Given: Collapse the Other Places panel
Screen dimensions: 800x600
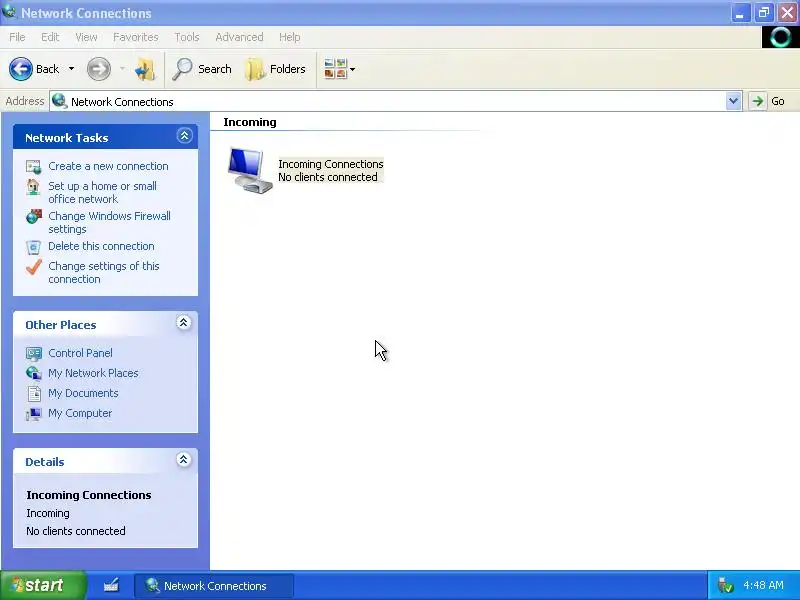Looking at the screenshot, I should pos(184,322).
